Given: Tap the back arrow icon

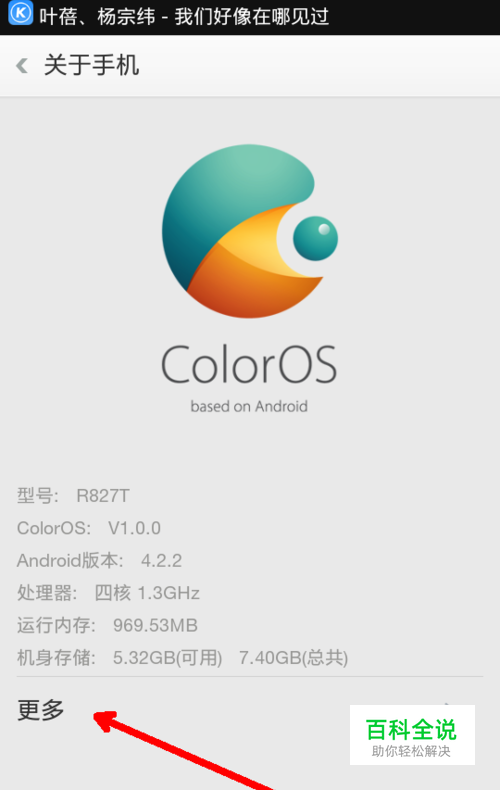Looking at the screenshot, I should pos(22,65).
